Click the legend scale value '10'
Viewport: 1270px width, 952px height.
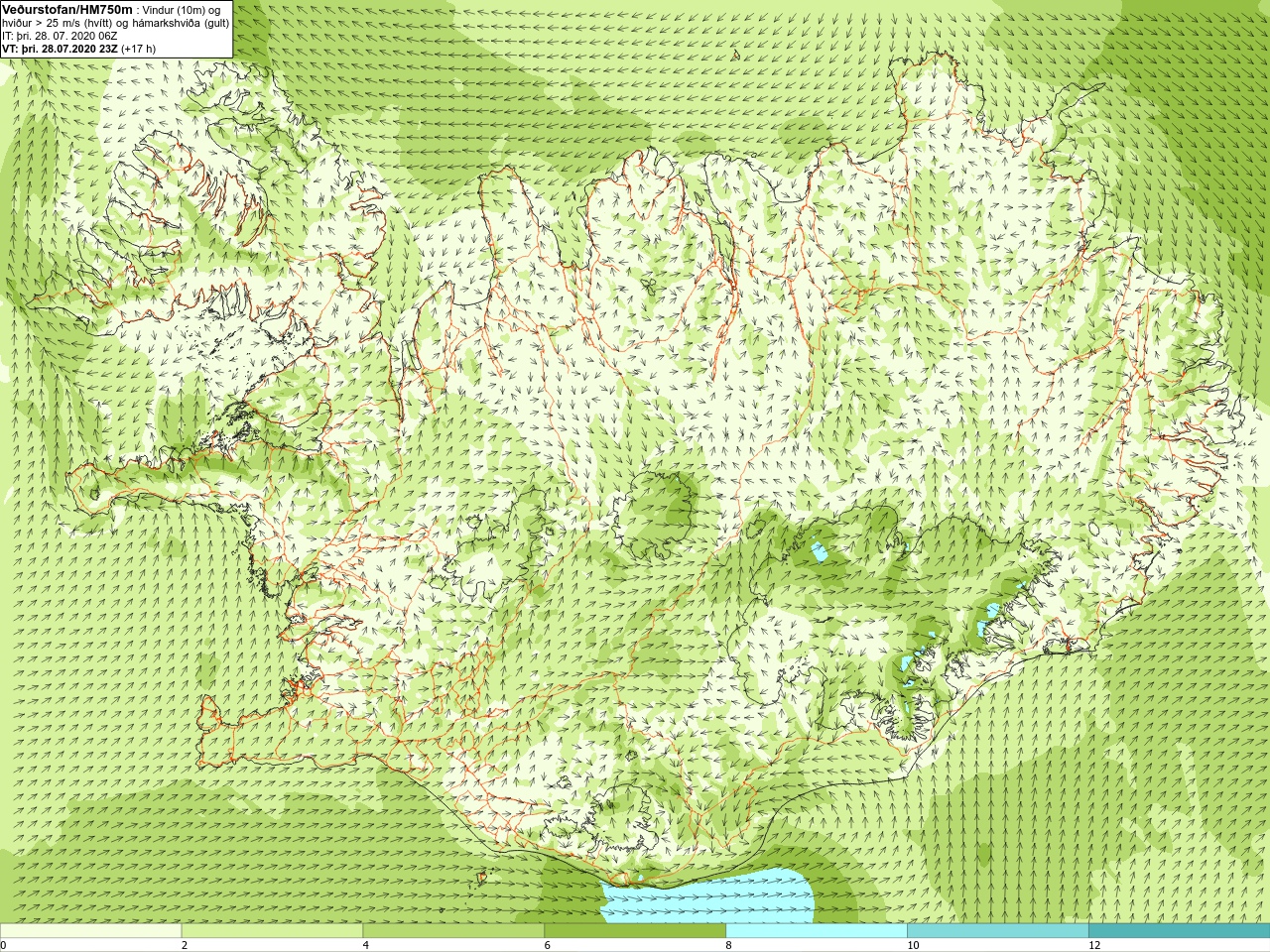[913, 945]
